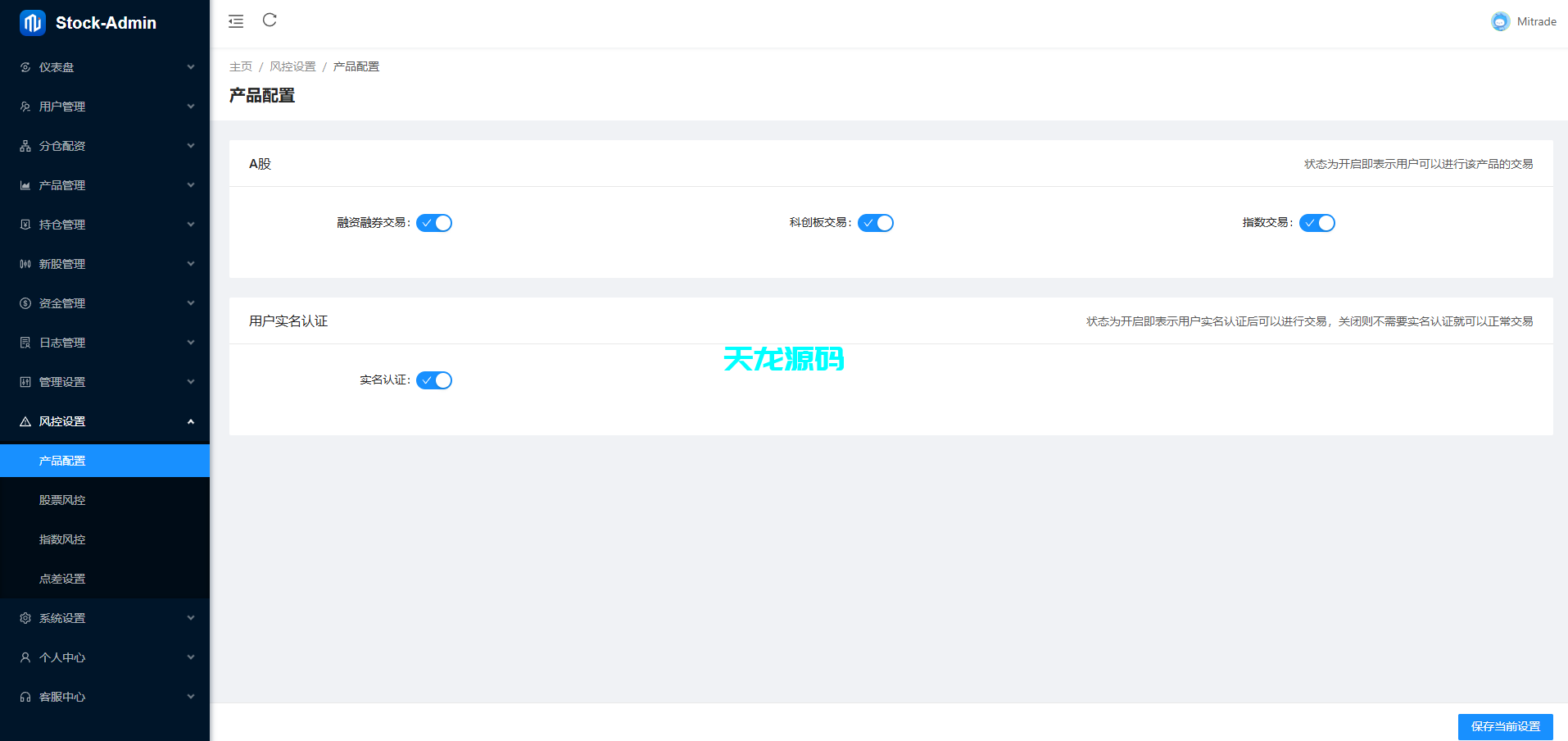
Task: Click the 保存当前设置 save button
Action: click(1505, 726)
